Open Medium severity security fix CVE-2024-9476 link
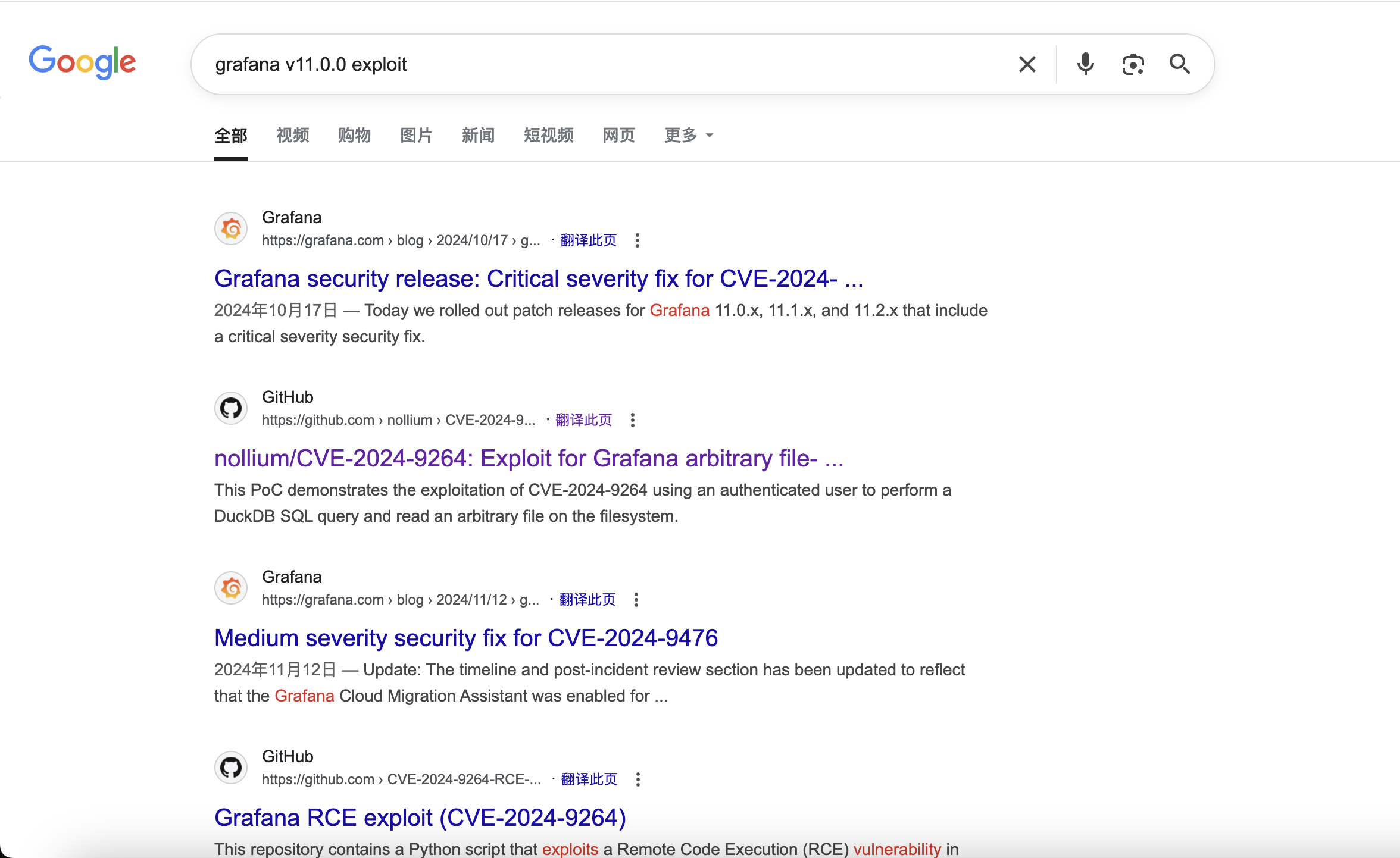Viewport: 1400px width, 858px height. [466, 638]
